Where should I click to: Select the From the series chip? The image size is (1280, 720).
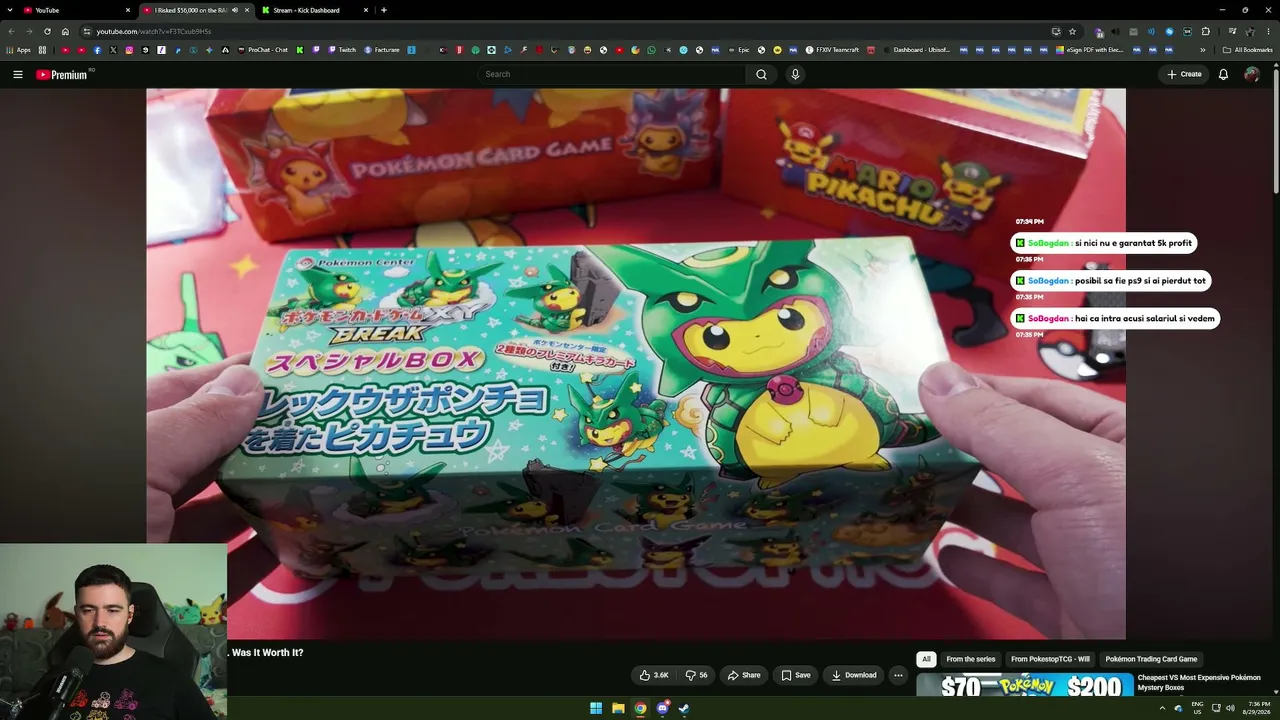point(971,659)
